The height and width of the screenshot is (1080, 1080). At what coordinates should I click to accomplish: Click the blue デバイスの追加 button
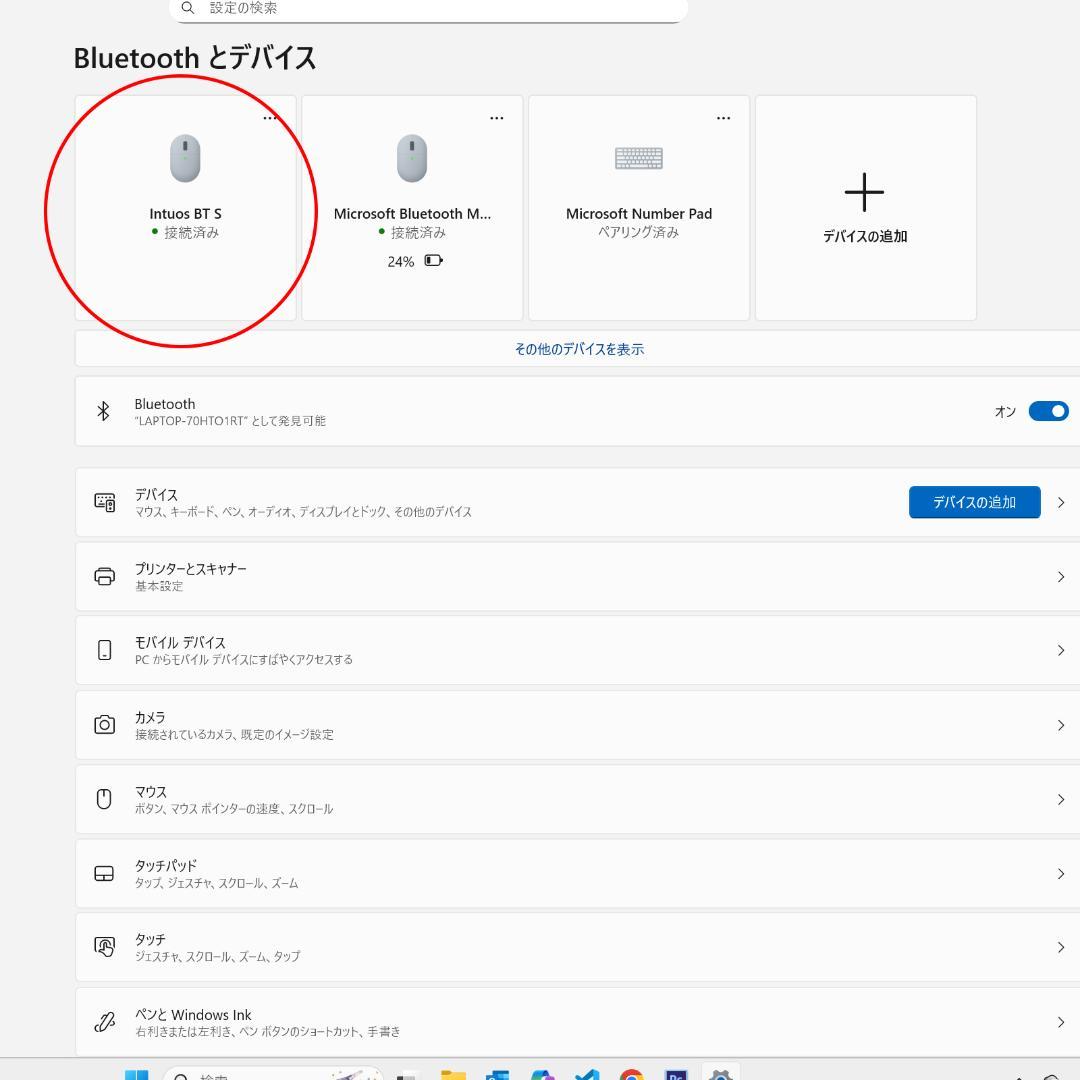(975, 502)
